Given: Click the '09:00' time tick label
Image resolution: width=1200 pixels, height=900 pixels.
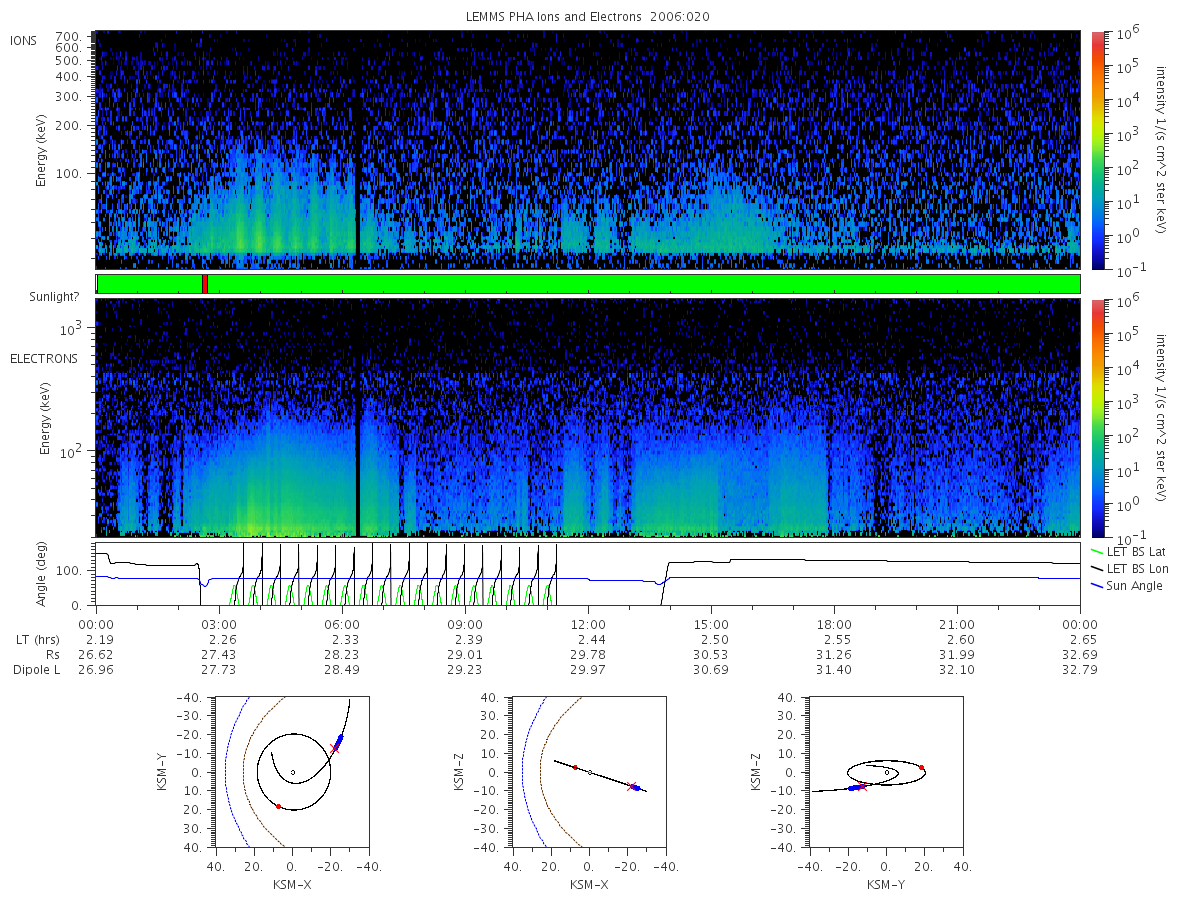Looking at the screenshot, I should [465, 624].
